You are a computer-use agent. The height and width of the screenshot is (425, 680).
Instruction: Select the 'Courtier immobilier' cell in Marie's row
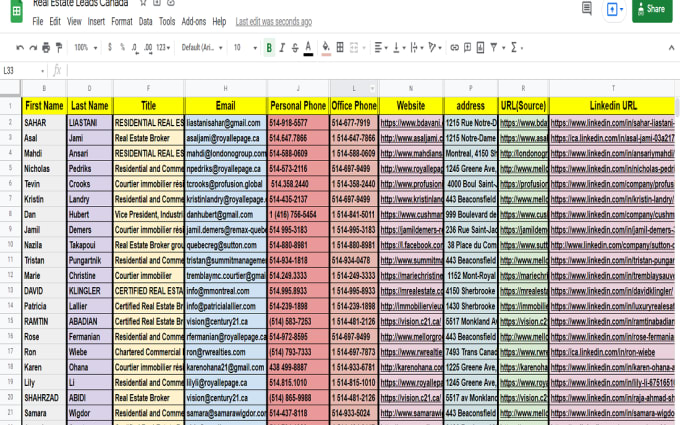pos(148,276)
